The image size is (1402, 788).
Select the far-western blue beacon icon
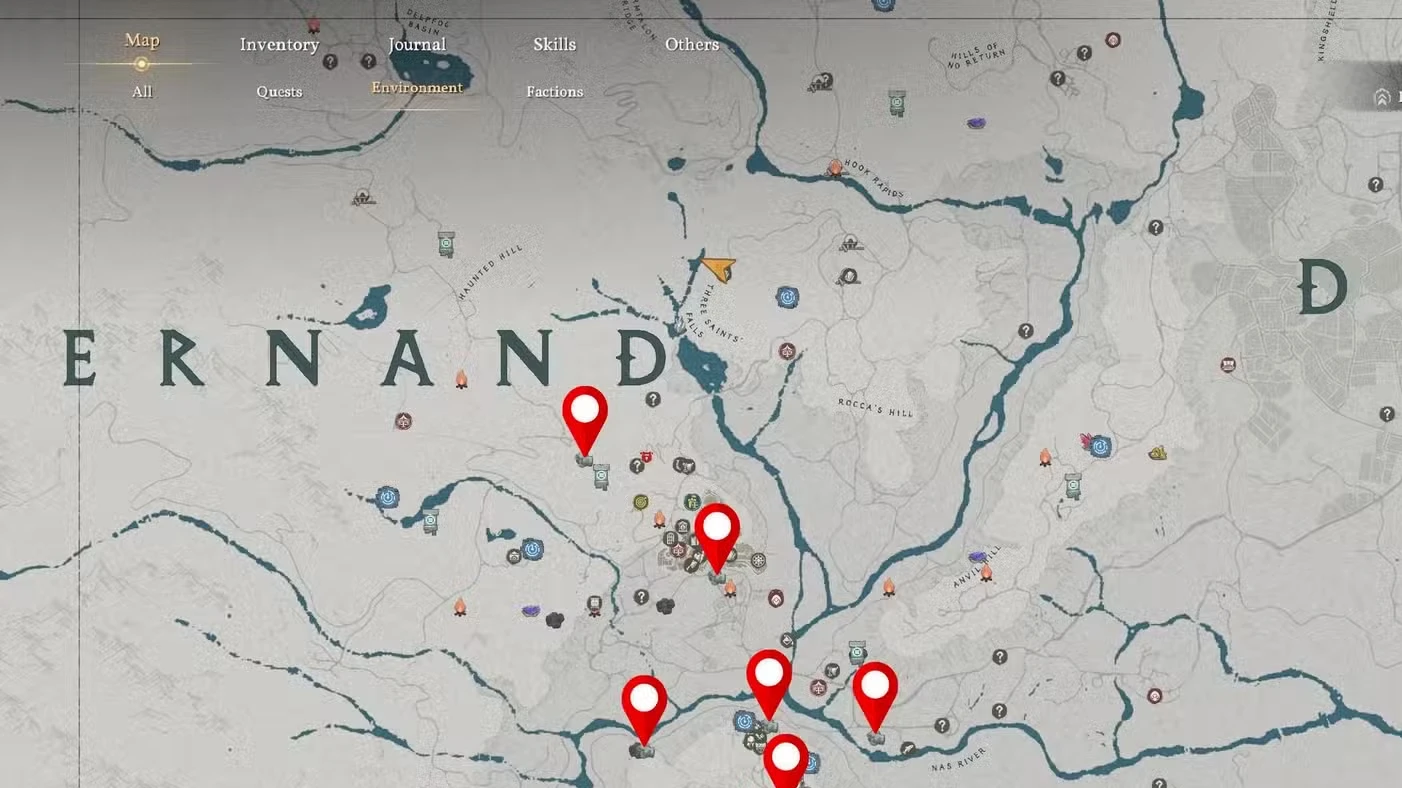(387, 497)
